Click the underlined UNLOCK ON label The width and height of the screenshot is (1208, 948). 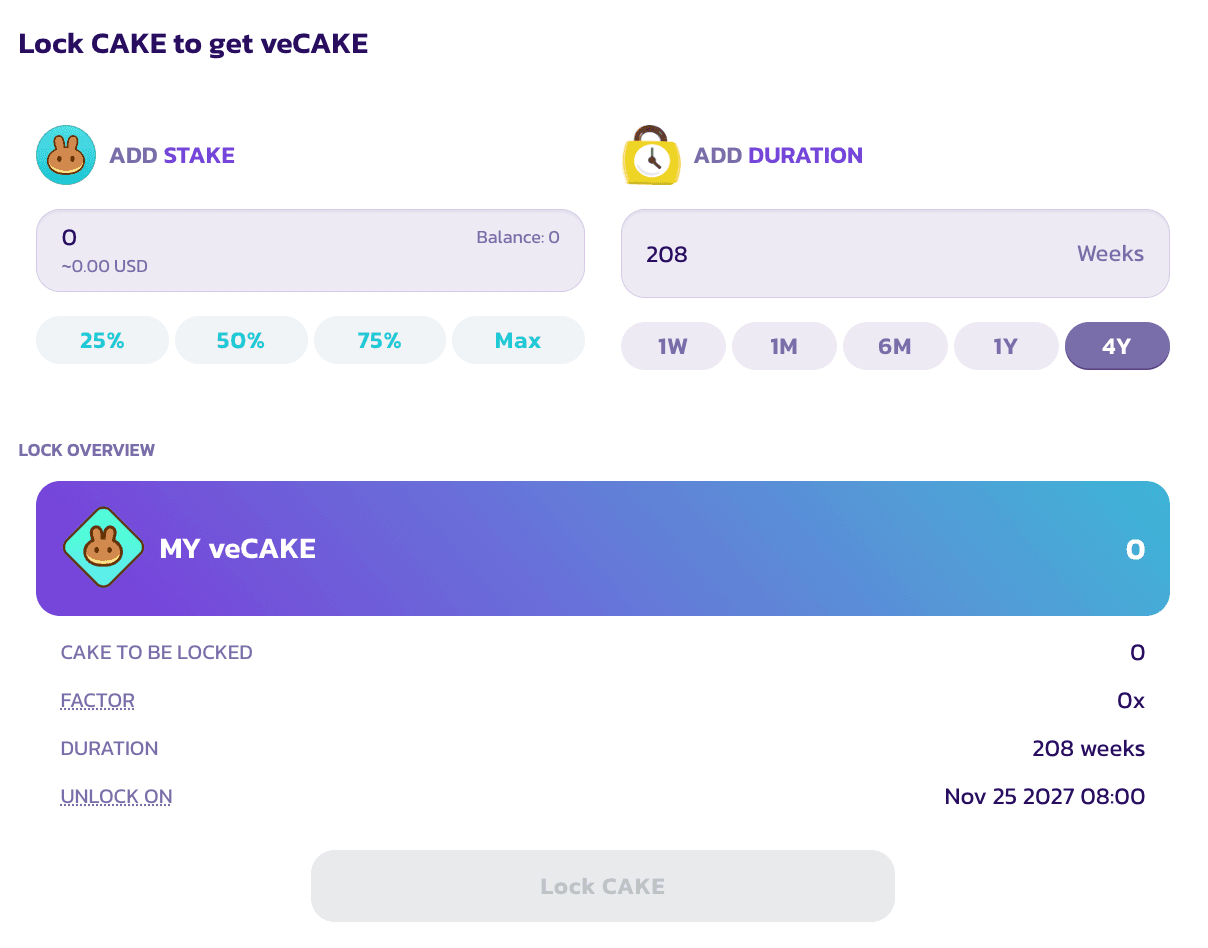click(x=116, y=797)
